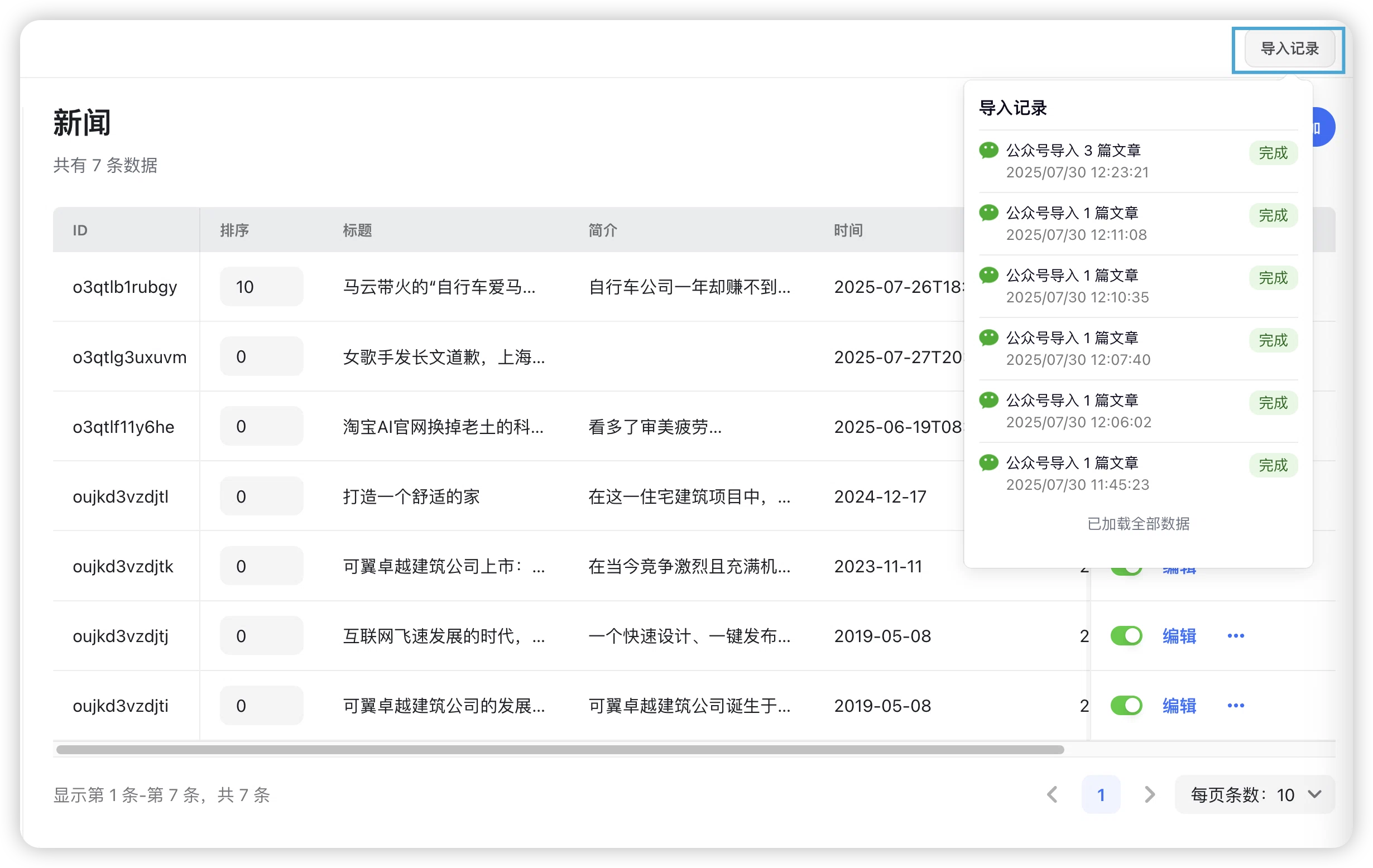Open more options for row oujkd3vzdjti
This screenshot has height=868, width=1373.
[x=1235, y=706]
